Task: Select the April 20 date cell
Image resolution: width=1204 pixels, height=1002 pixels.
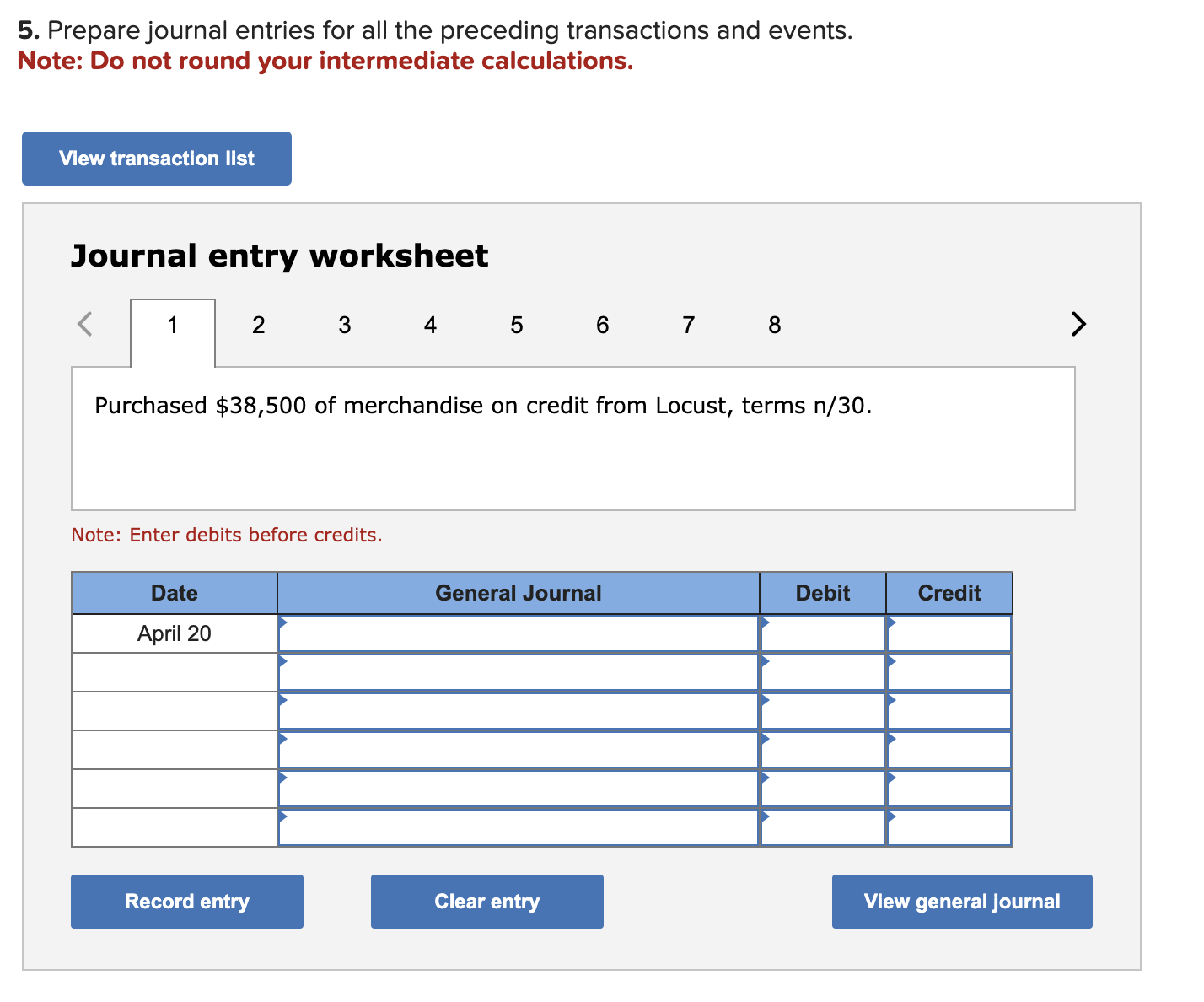Action: click(x=174, y=633)
